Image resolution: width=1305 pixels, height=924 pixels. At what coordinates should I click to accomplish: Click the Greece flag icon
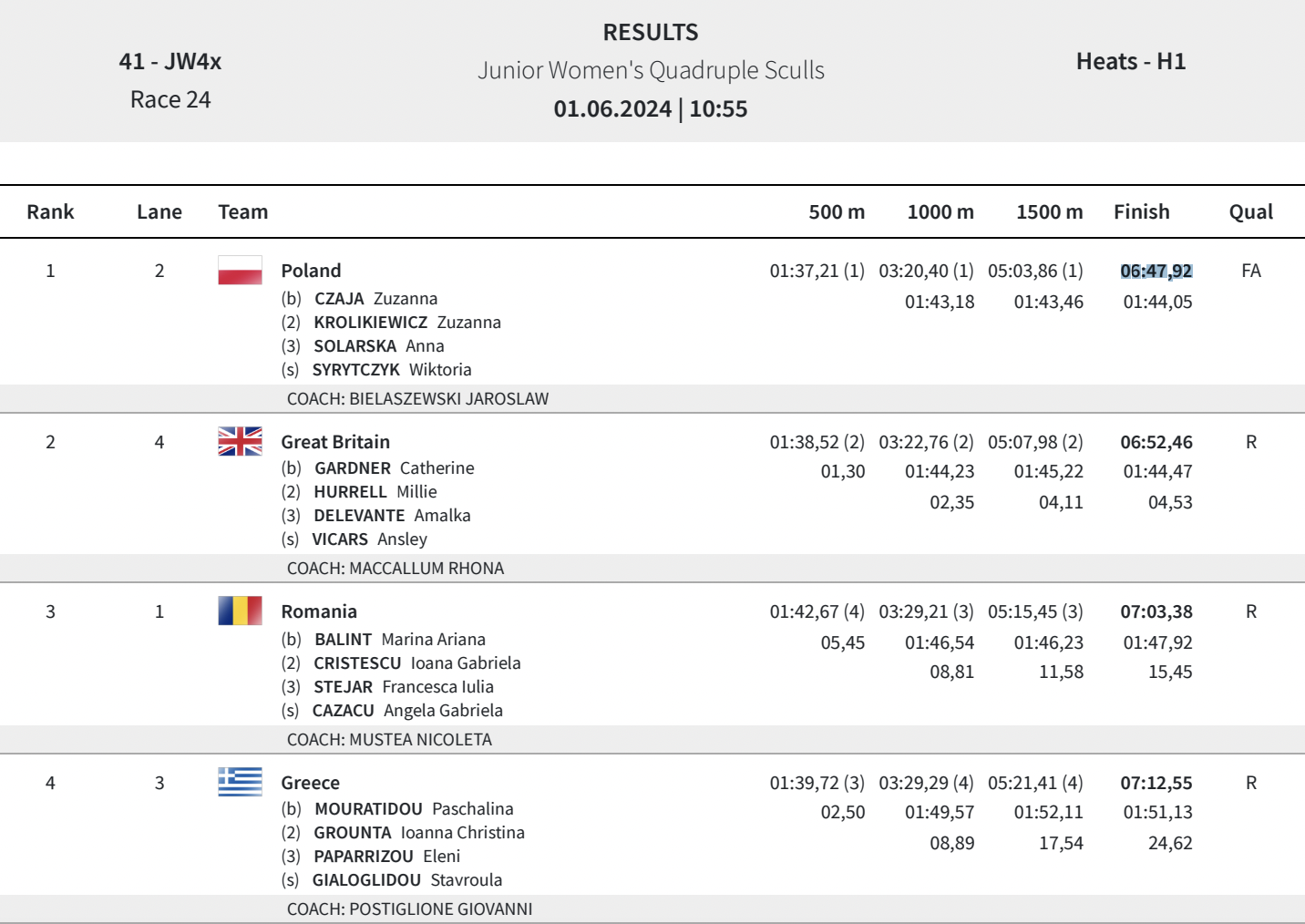point(240,782)
